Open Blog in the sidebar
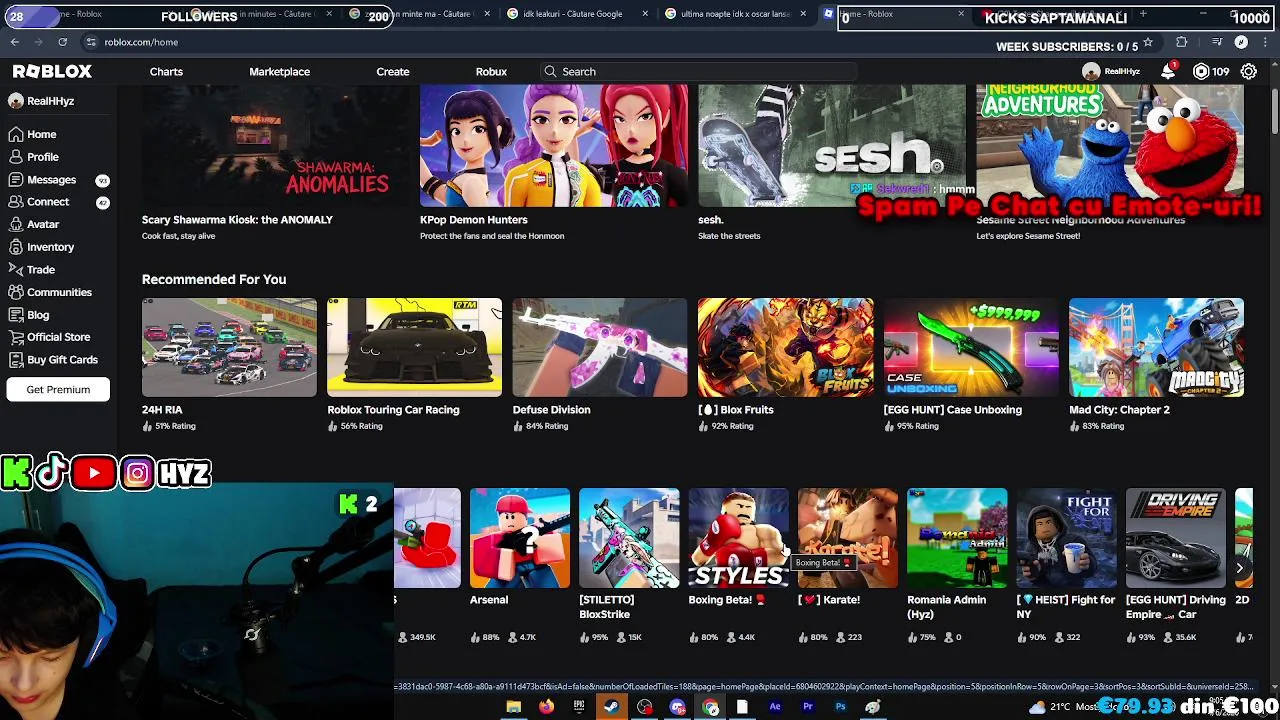The width and height of the screenshot is (1280, 720). click(38, 315)
